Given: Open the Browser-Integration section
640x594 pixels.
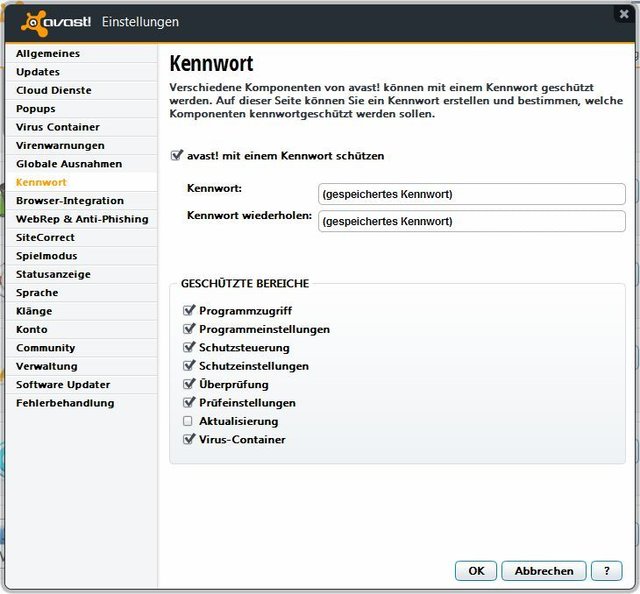Looking at the screenshot, I should (x=70, y=201).
